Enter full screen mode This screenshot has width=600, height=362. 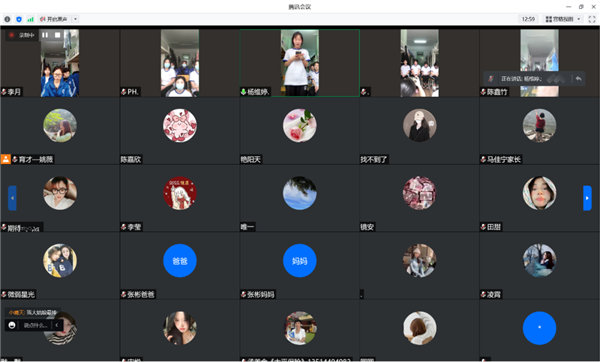tap(592, 19)
